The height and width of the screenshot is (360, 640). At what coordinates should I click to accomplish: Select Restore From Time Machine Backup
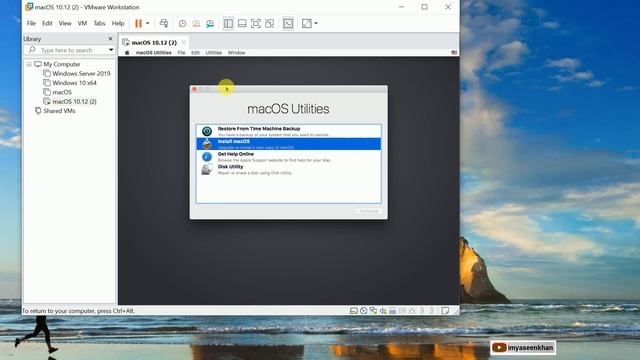coord(289,131)
